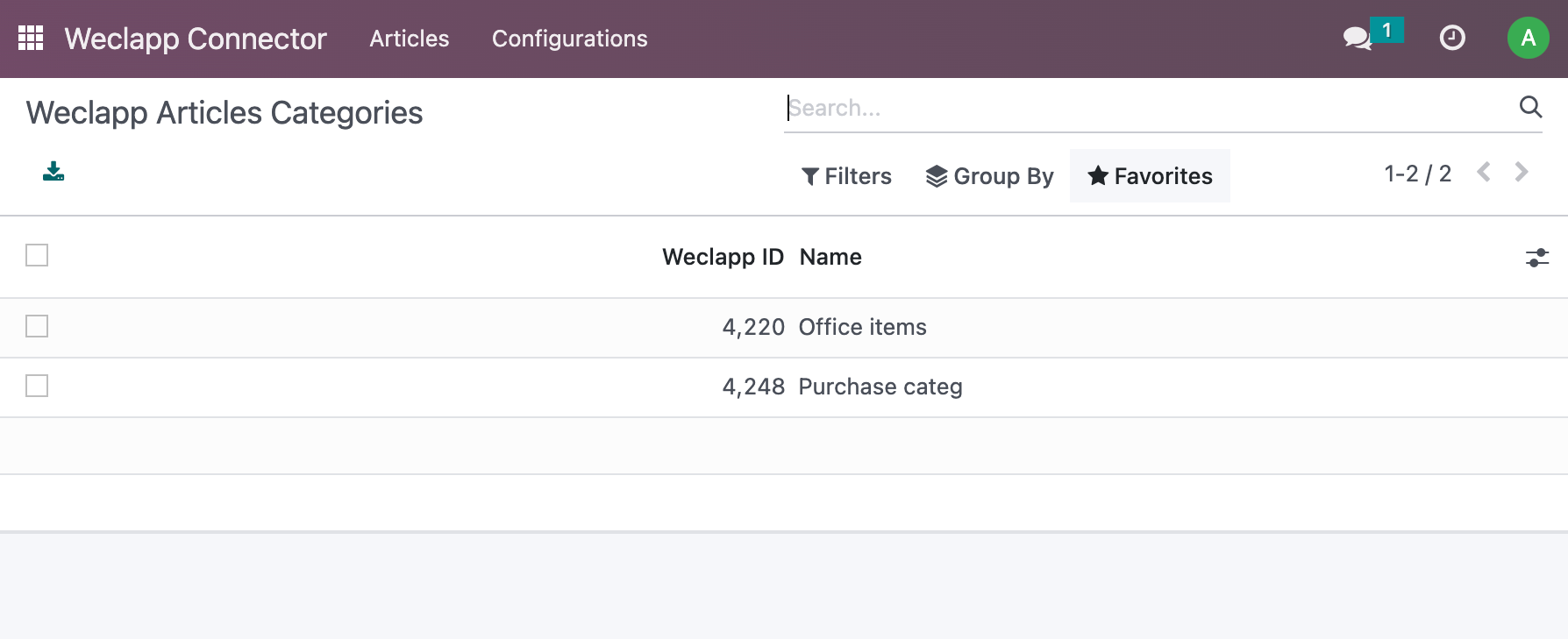Expand the Group By dropdown

pos(989,176)
